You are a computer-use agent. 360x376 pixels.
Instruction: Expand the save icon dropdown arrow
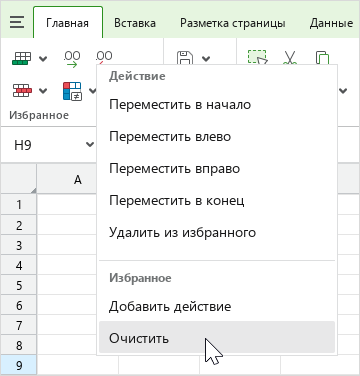click(206, 59)
